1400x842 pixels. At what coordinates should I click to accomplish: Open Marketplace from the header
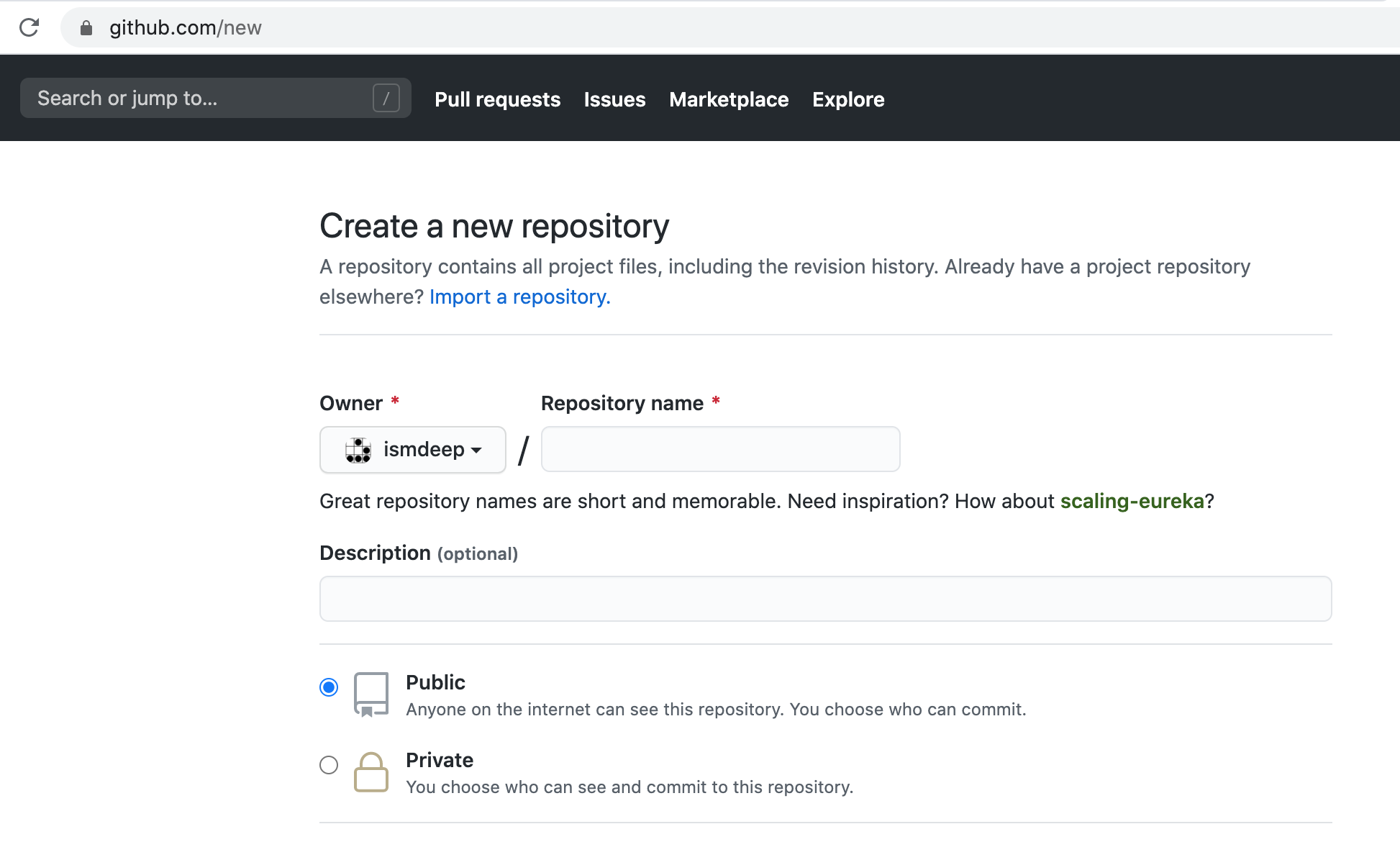729,99
